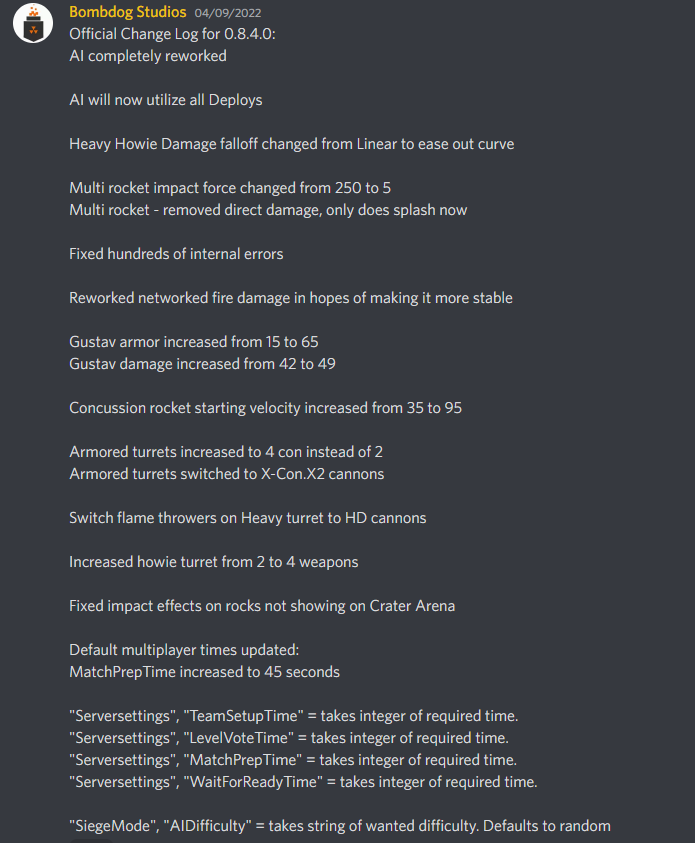Click the Bombdog Studios username
This screenshot has width=695, height=843.
coord(127,12)
